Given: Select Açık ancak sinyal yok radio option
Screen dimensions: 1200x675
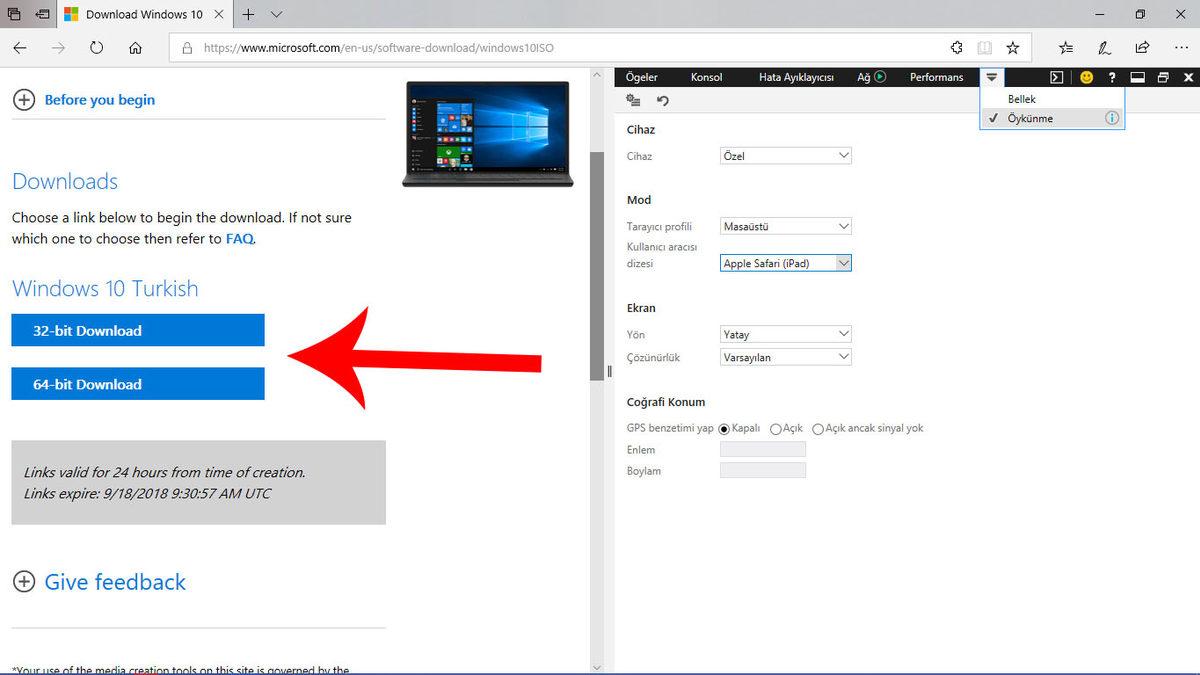Looking at the screenshot, I should click(818, 429).
